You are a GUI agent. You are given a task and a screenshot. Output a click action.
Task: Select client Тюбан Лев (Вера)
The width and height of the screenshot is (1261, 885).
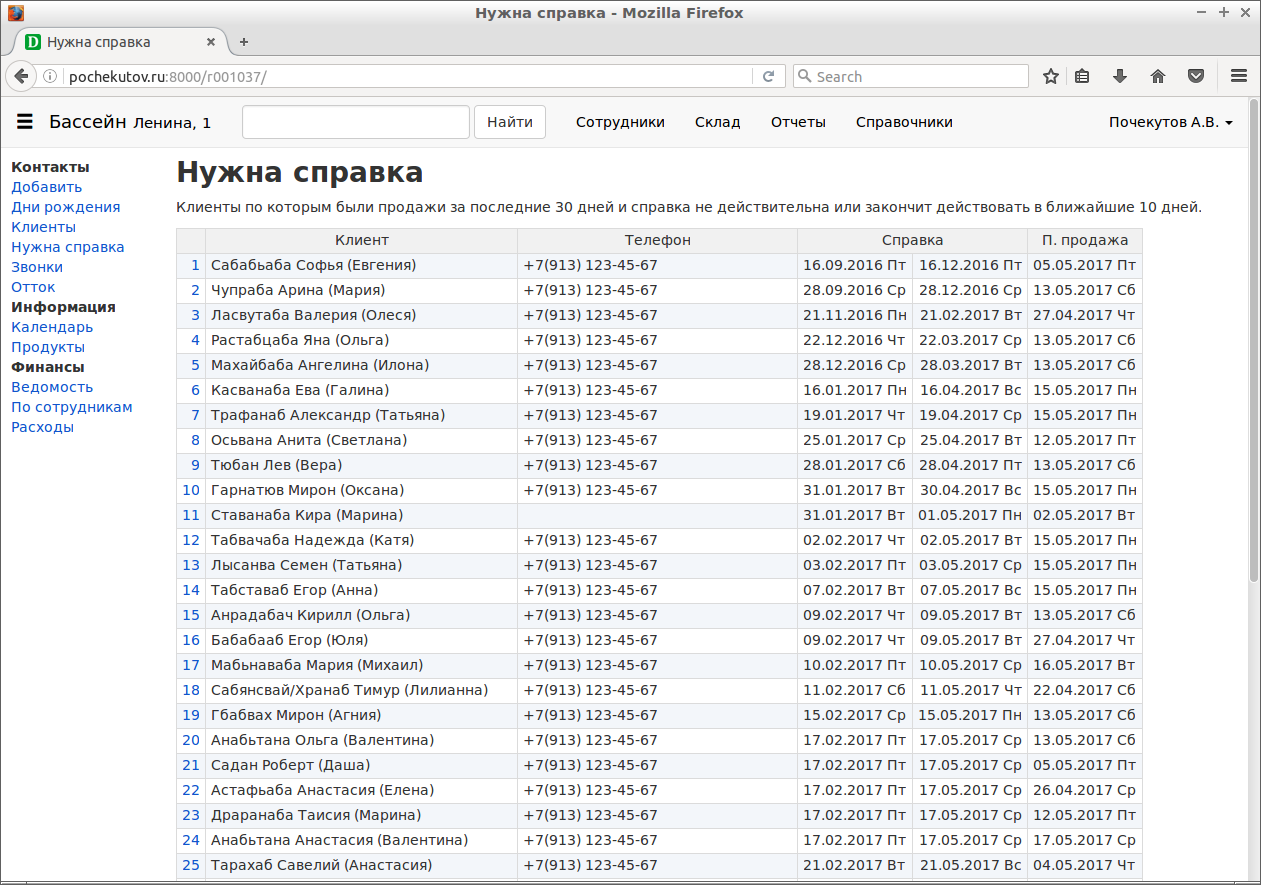[x=276, y=465]
